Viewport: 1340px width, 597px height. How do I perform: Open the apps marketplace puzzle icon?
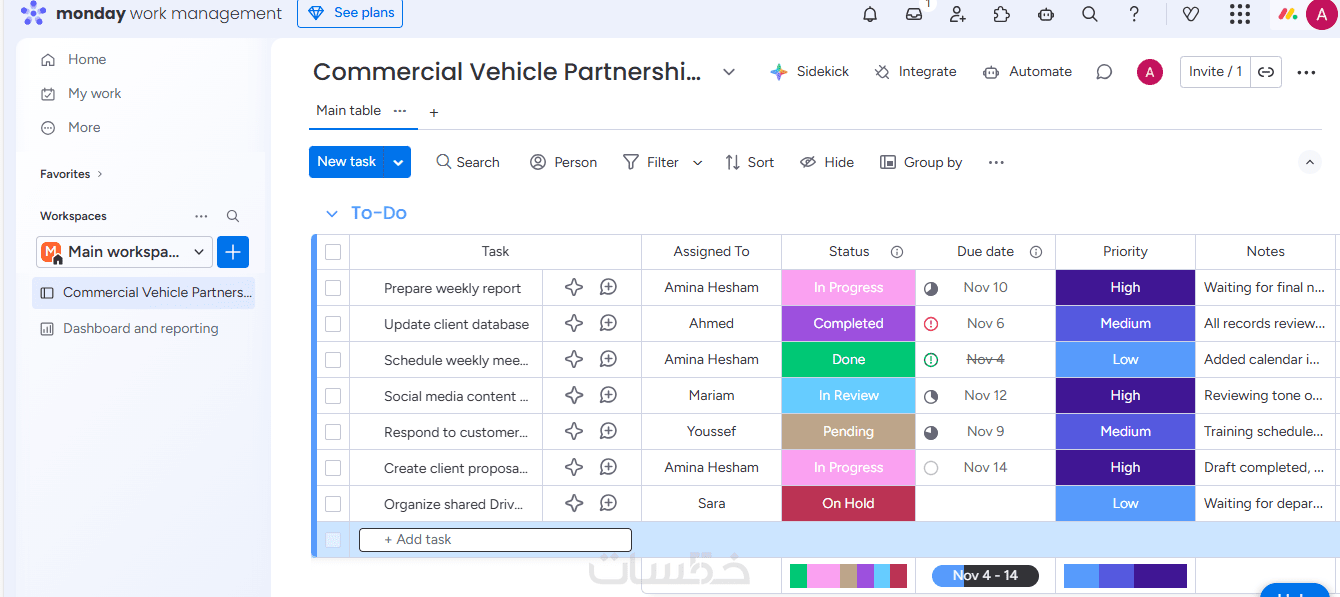pyautogui.click(x=1002, y=14)
